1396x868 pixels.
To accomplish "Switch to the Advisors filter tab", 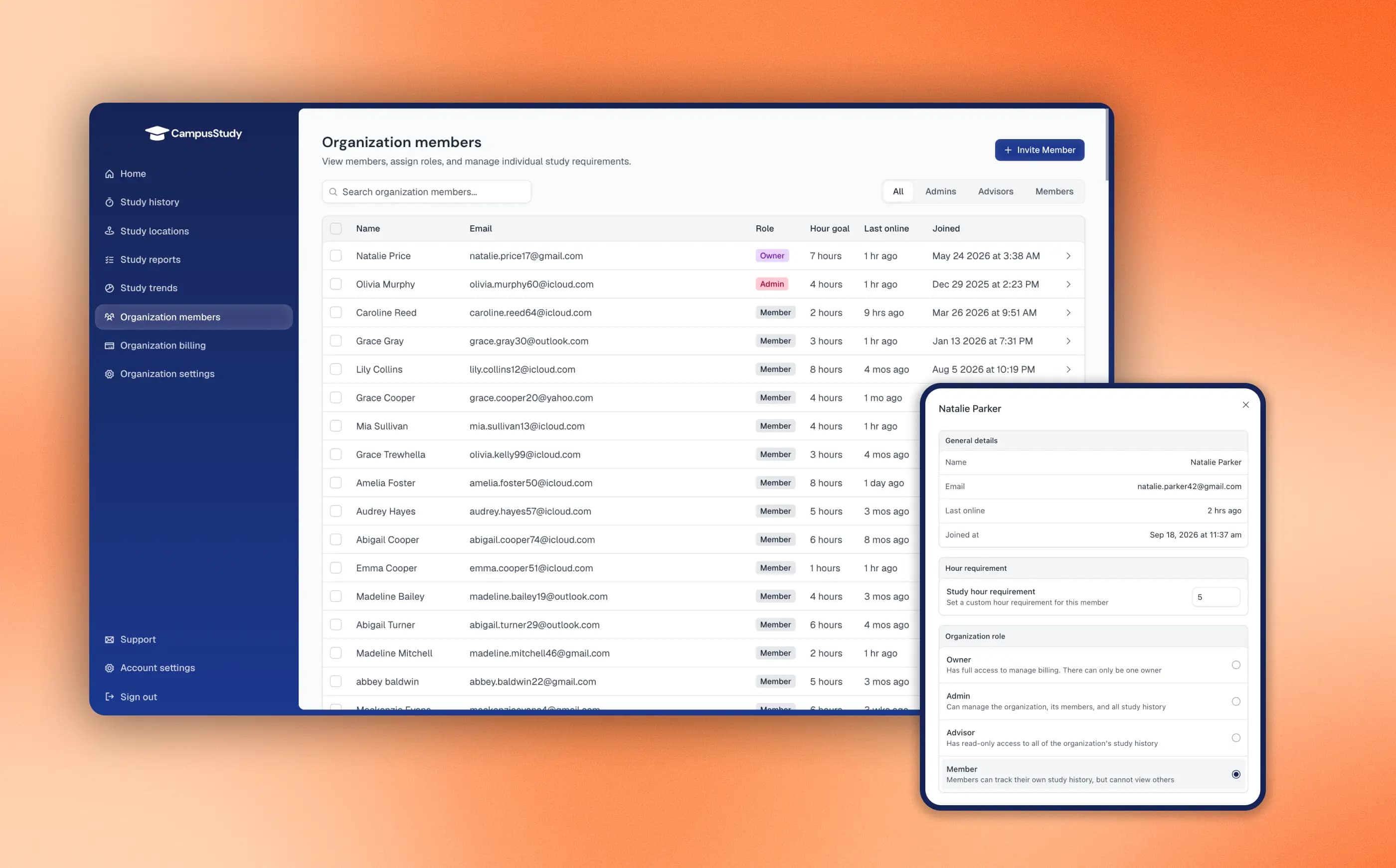I will (x=995, y=192).
